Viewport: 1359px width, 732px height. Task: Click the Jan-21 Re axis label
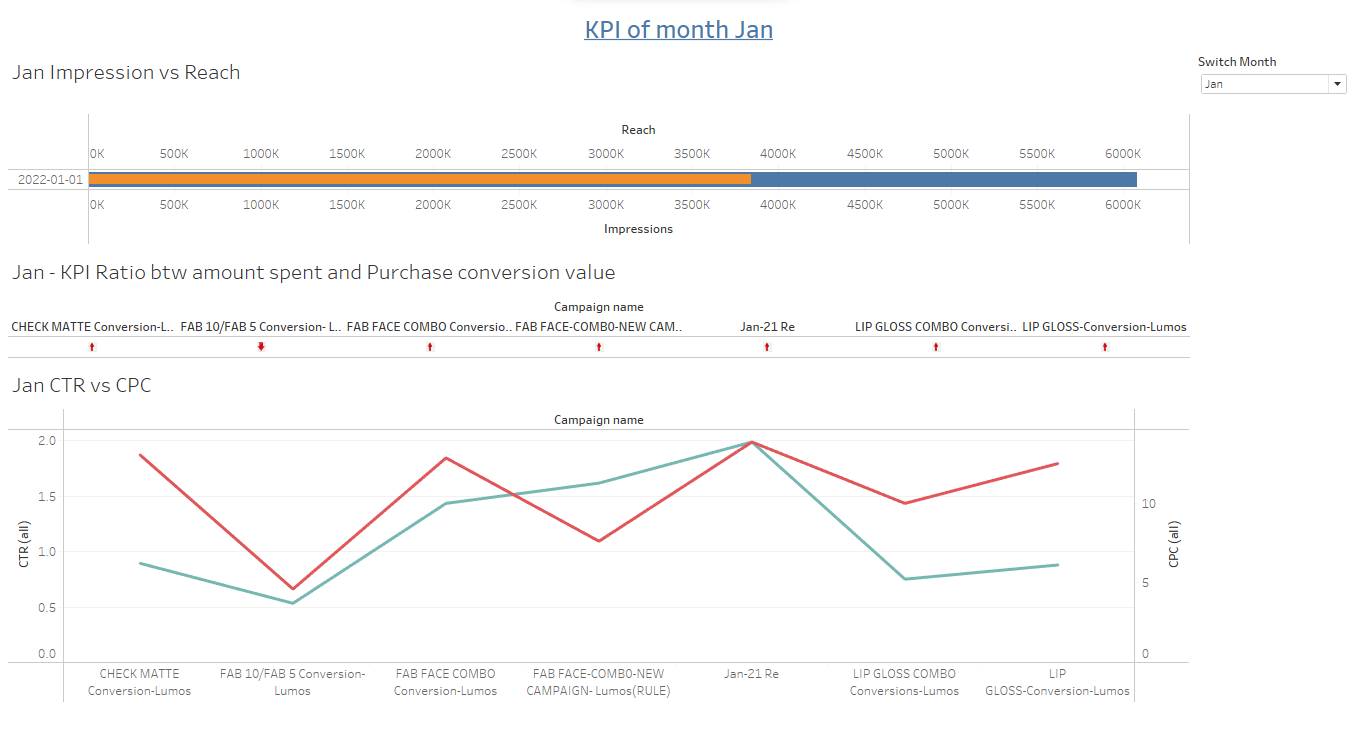tap(751, 673)
